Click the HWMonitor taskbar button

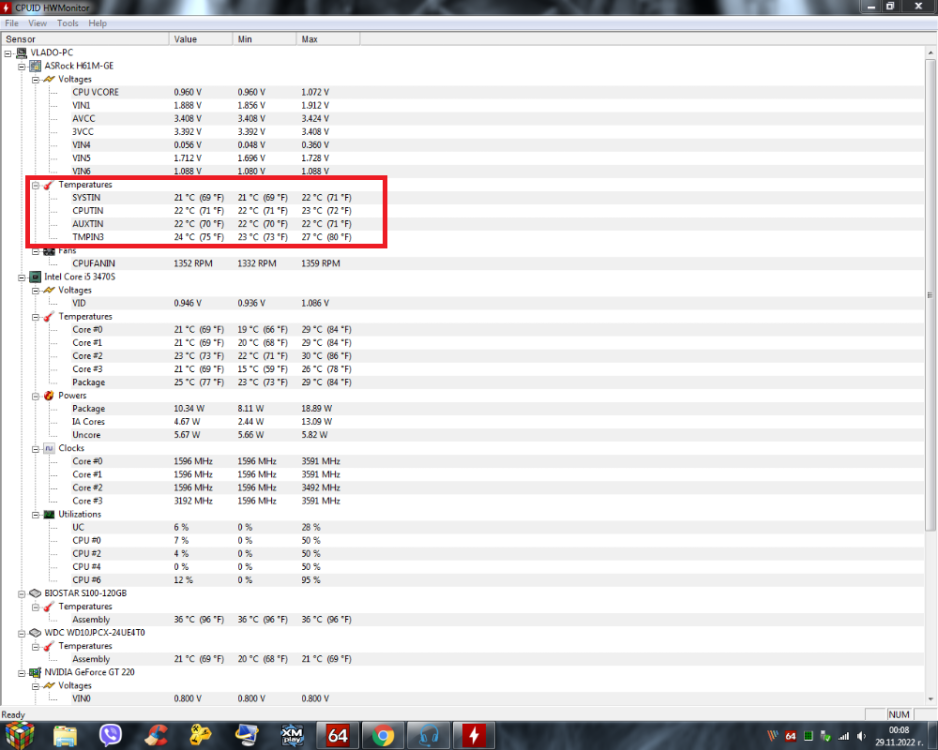pos(474,735)
